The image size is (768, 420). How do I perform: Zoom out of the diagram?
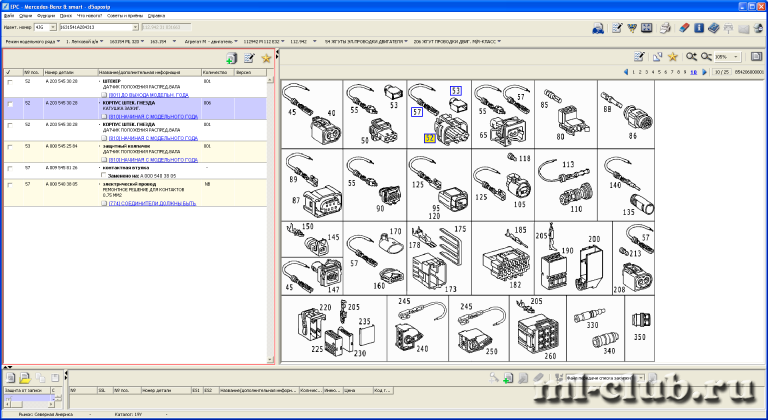point(706,57)
